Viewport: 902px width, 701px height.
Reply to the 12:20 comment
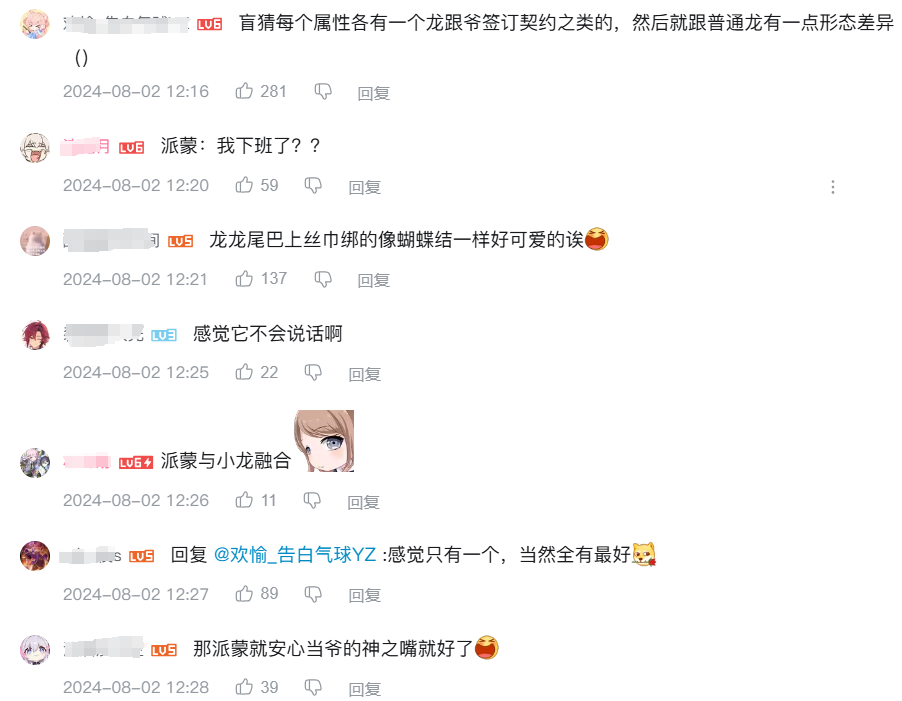tap(364, 186)
